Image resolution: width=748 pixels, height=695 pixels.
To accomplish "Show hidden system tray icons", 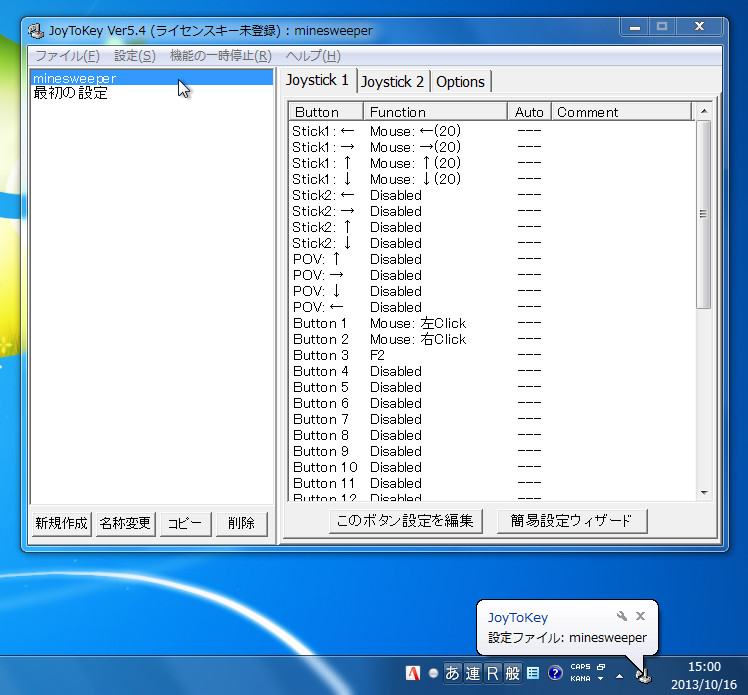I will pyautogui.click(x=619, y=676).
